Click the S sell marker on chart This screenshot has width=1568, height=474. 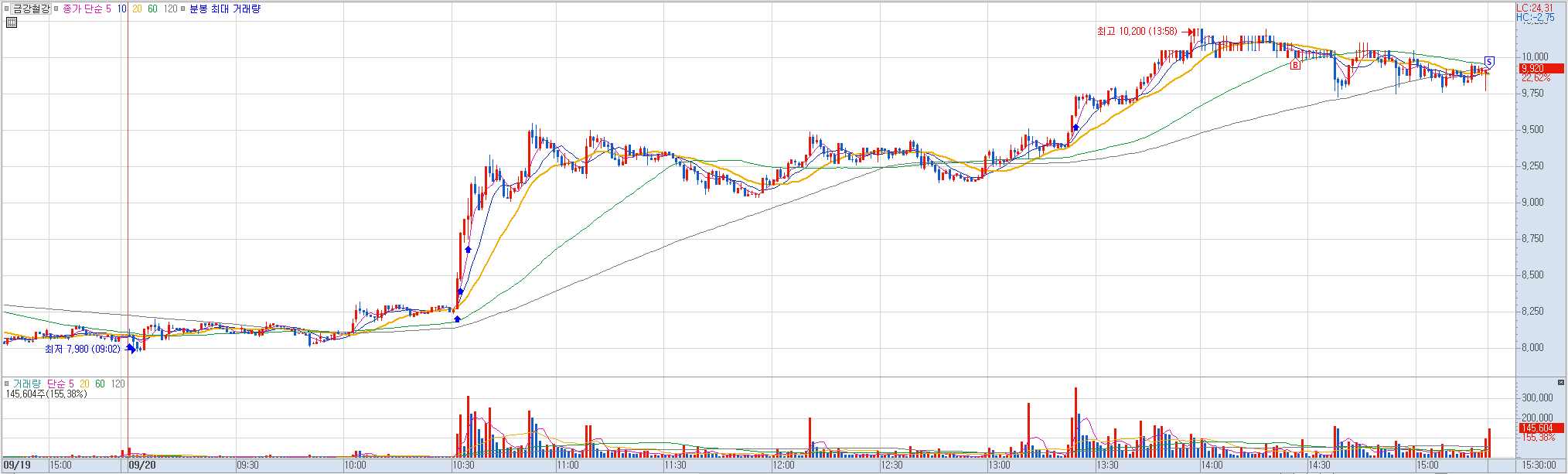point(1489,61)
